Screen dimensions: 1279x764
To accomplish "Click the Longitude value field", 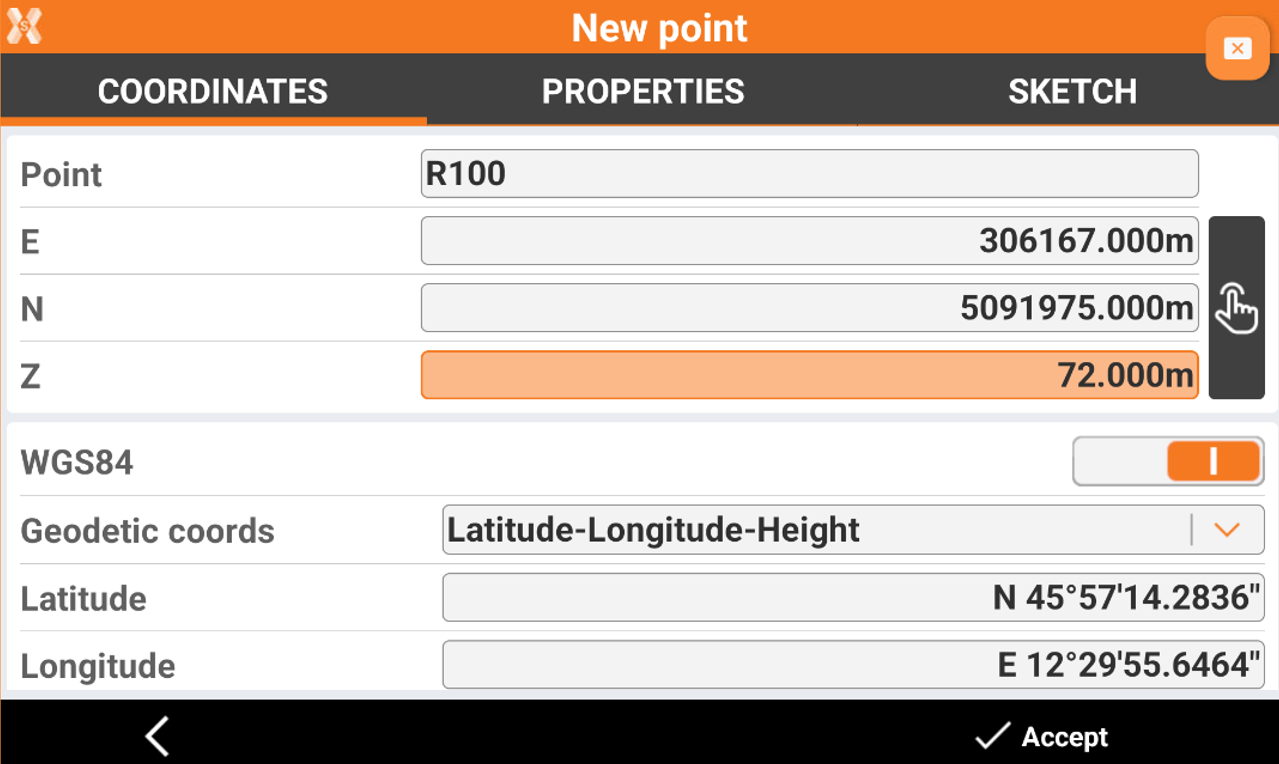I will [853, 665].
